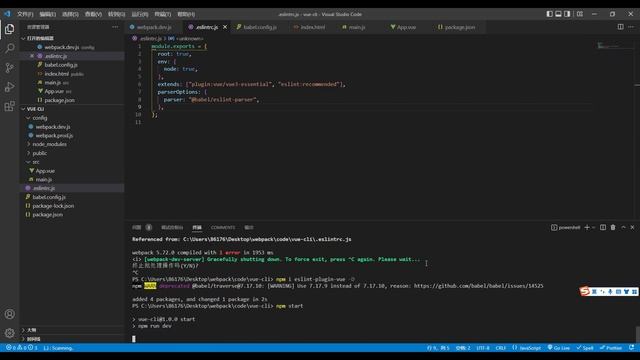The height and width of the screenshot is (360, 640).
Task: Split the editor to the right
Action: click(x=620, y=27)
